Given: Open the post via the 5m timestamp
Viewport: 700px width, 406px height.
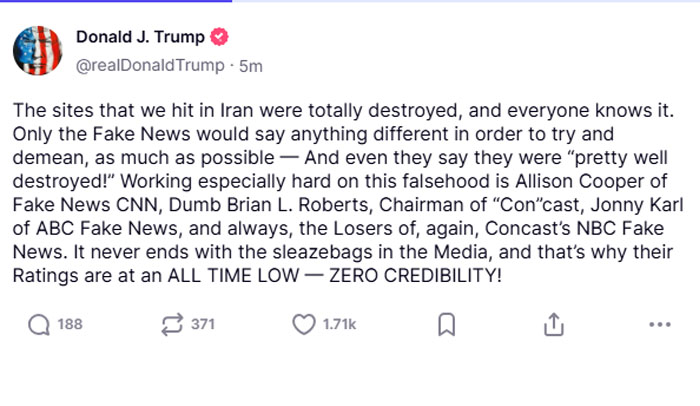Looking at the screenshot, I should 252,65.
